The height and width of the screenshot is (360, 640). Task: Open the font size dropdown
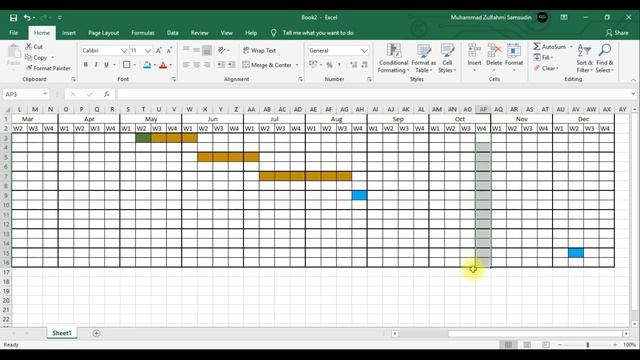click(x=148, y=50)
